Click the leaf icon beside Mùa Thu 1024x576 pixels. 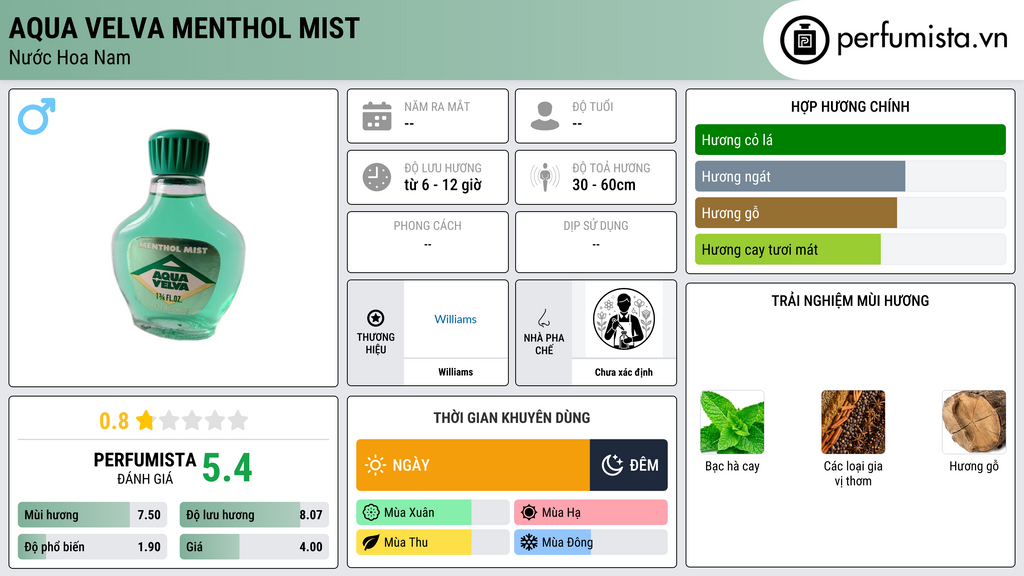(371, 542)
